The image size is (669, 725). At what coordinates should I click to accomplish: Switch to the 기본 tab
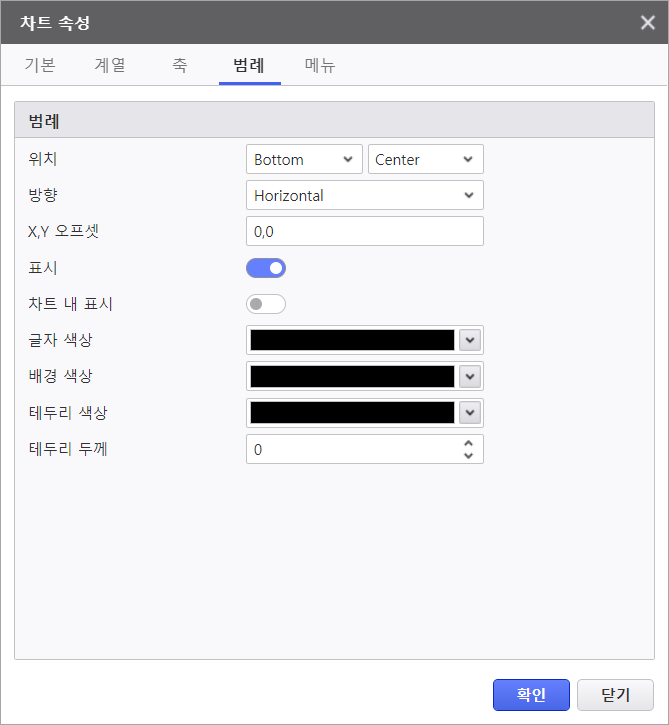coord(40,66)
